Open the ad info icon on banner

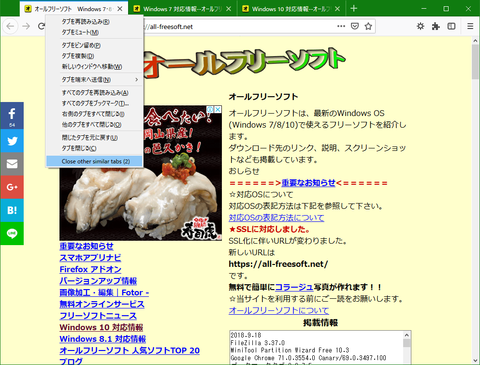210,109
